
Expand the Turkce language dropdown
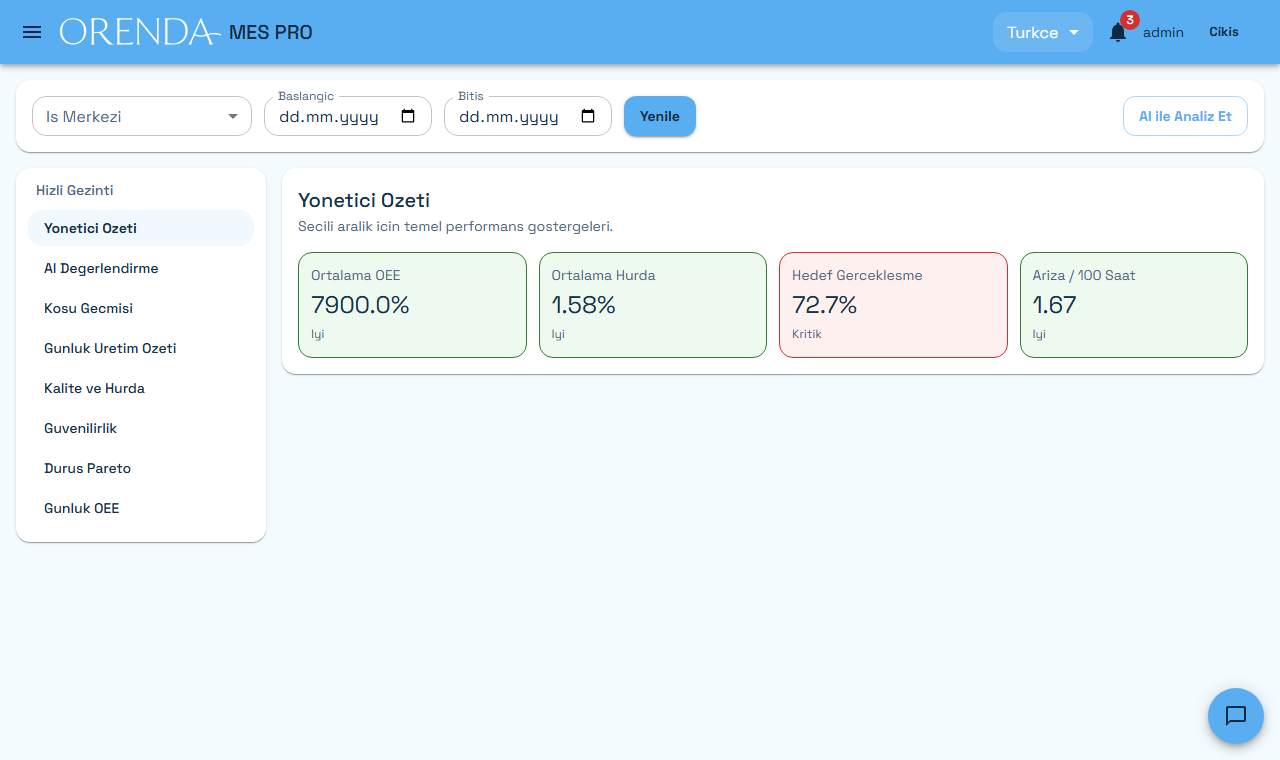point(1043,32)
